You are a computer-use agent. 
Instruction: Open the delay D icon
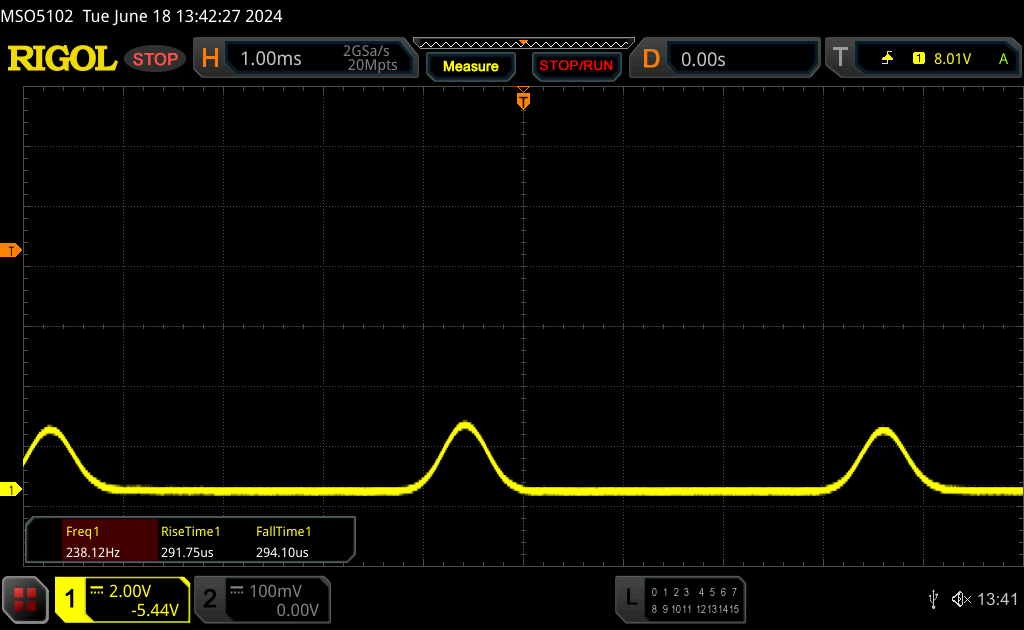pyautogui.click(x=650, y=59)
